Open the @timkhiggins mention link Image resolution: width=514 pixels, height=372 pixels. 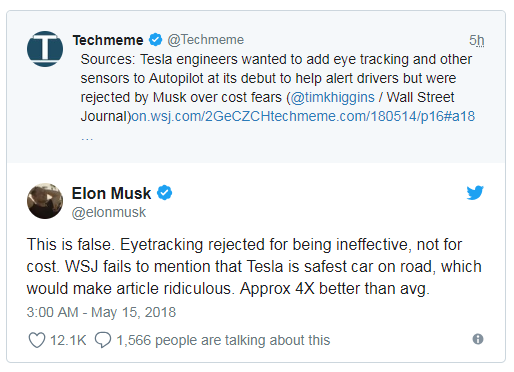click(x=332, y=97)
